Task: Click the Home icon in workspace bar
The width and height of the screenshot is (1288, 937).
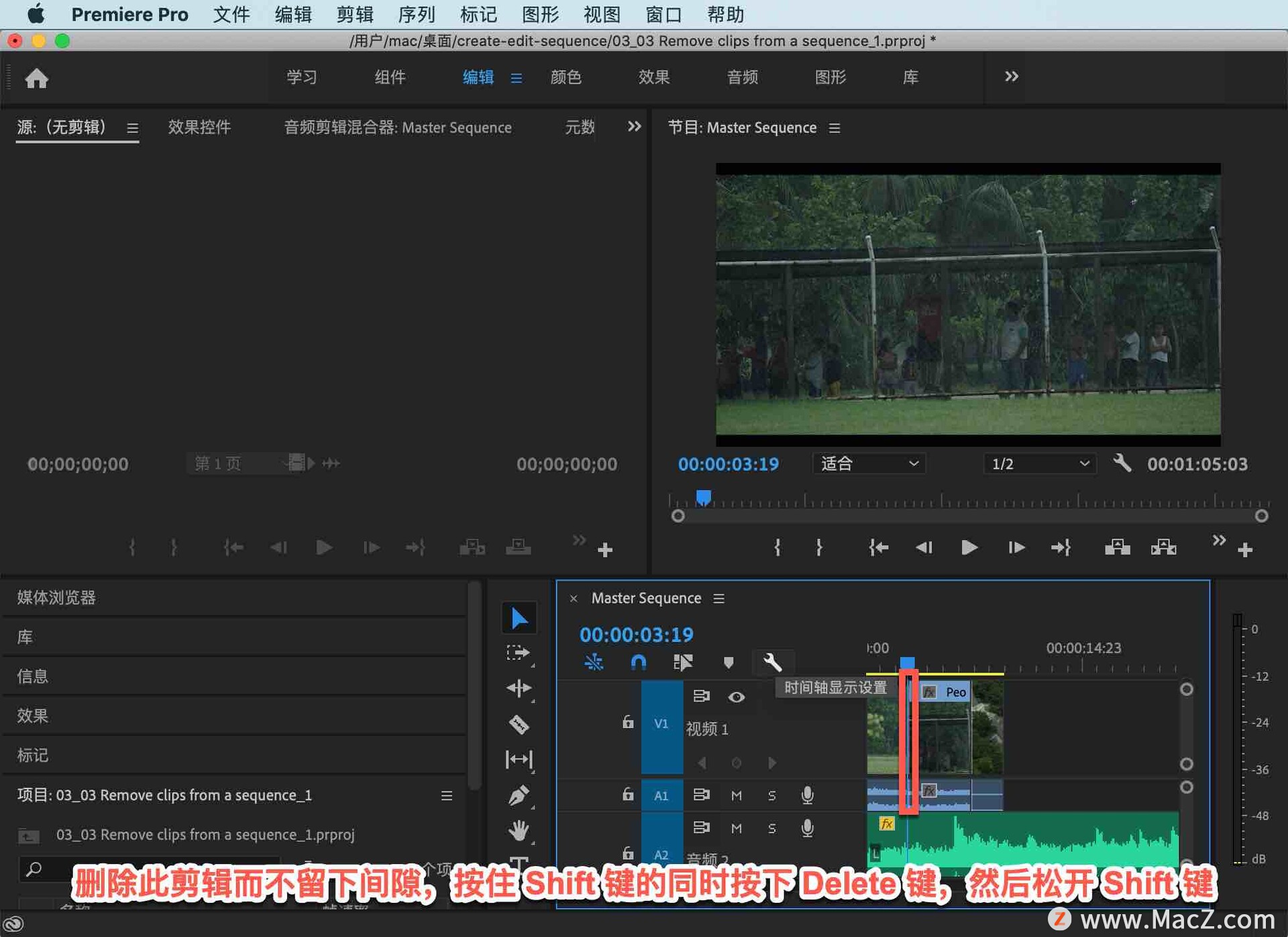Action: point(36,78)
